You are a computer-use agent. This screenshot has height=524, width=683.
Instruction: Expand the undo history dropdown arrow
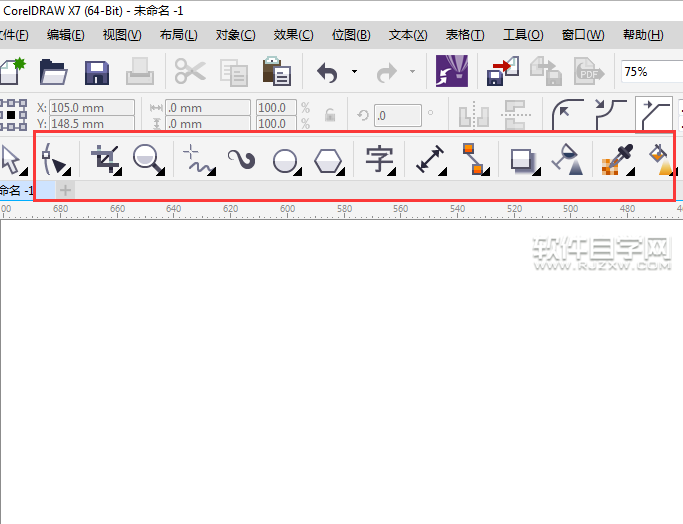pos(355,71)
